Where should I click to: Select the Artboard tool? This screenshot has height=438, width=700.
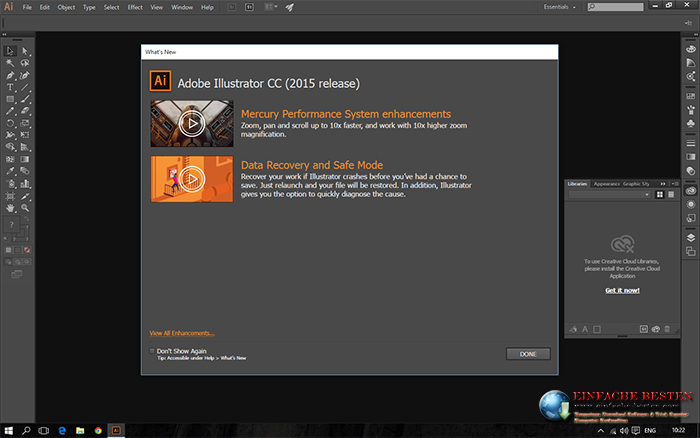coord(10,196)
